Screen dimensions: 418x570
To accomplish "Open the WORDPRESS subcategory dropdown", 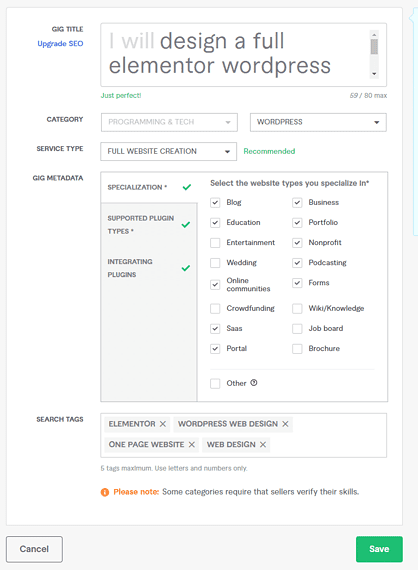I will point(318,122).
